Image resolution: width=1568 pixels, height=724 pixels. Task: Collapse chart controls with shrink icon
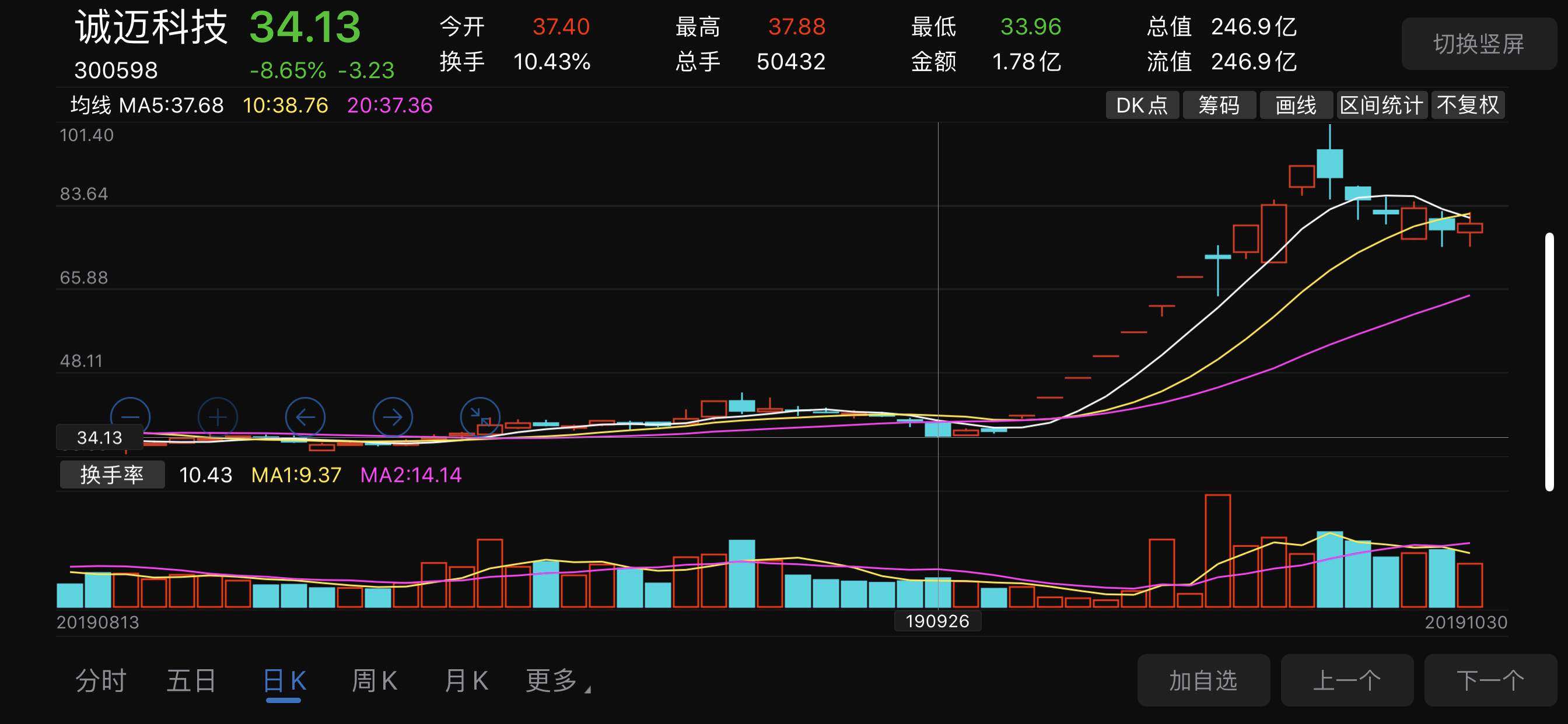480,417
